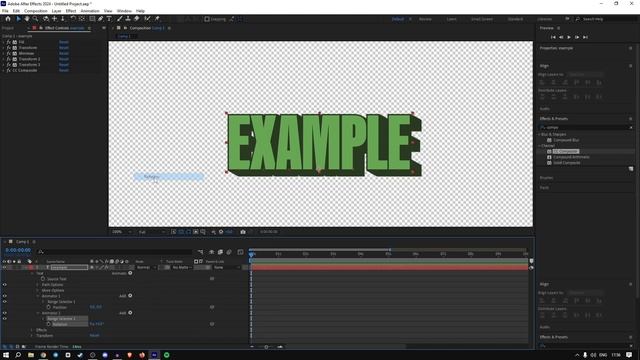The height and width of the screenshot is (360, 640).
Task: Click the snapshot camera icon below viewer
Action: 243,232
